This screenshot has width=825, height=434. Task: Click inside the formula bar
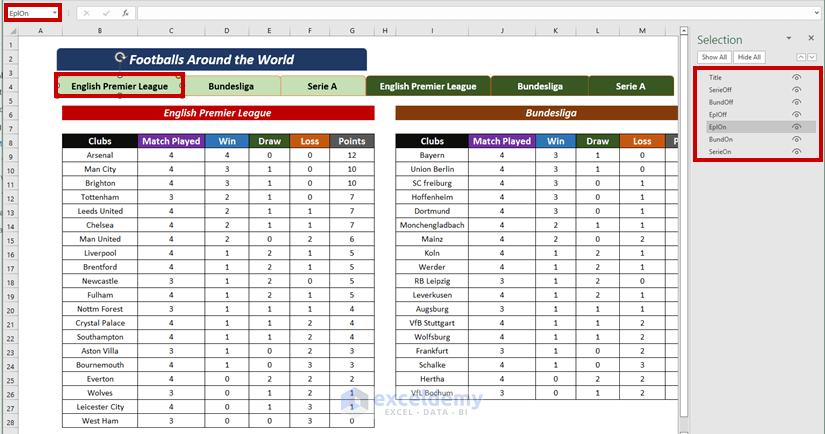pos(474,13)
